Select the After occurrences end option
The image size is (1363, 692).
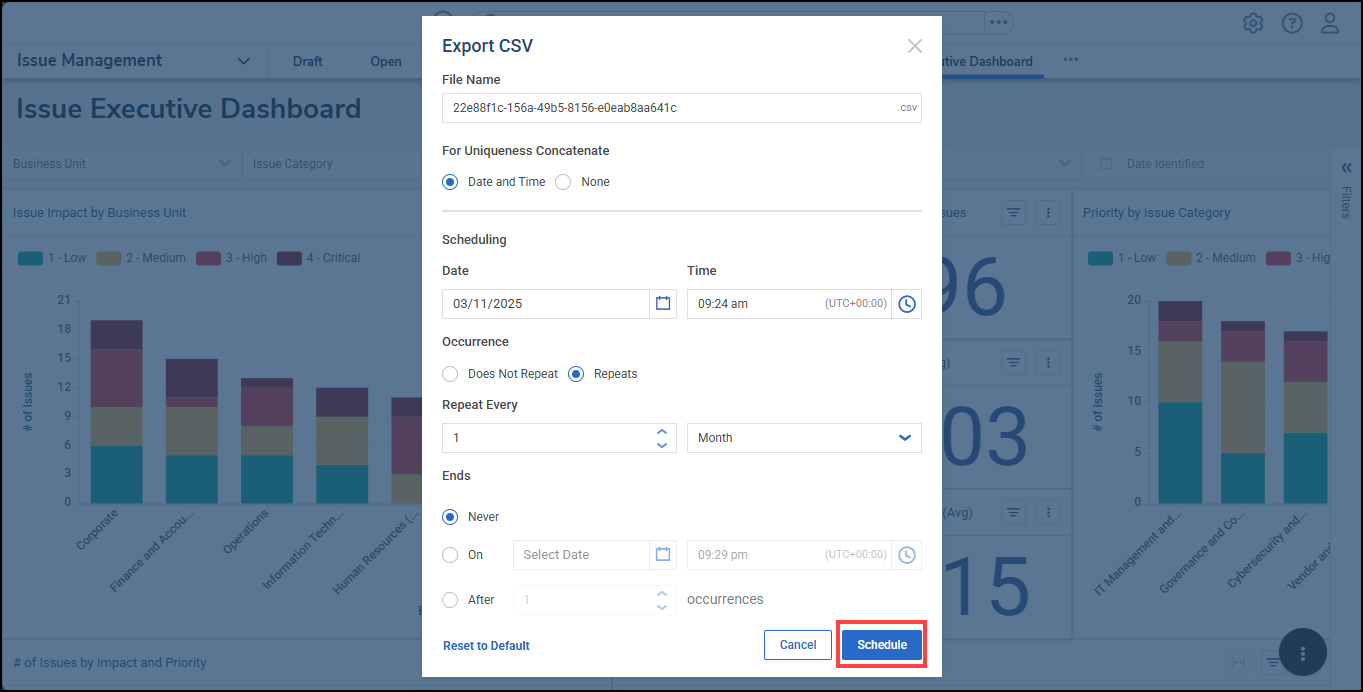point(451,600)
